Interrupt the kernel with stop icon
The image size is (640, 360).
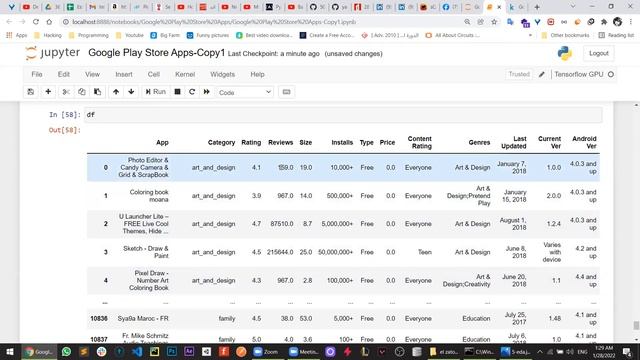pos(177,92)
